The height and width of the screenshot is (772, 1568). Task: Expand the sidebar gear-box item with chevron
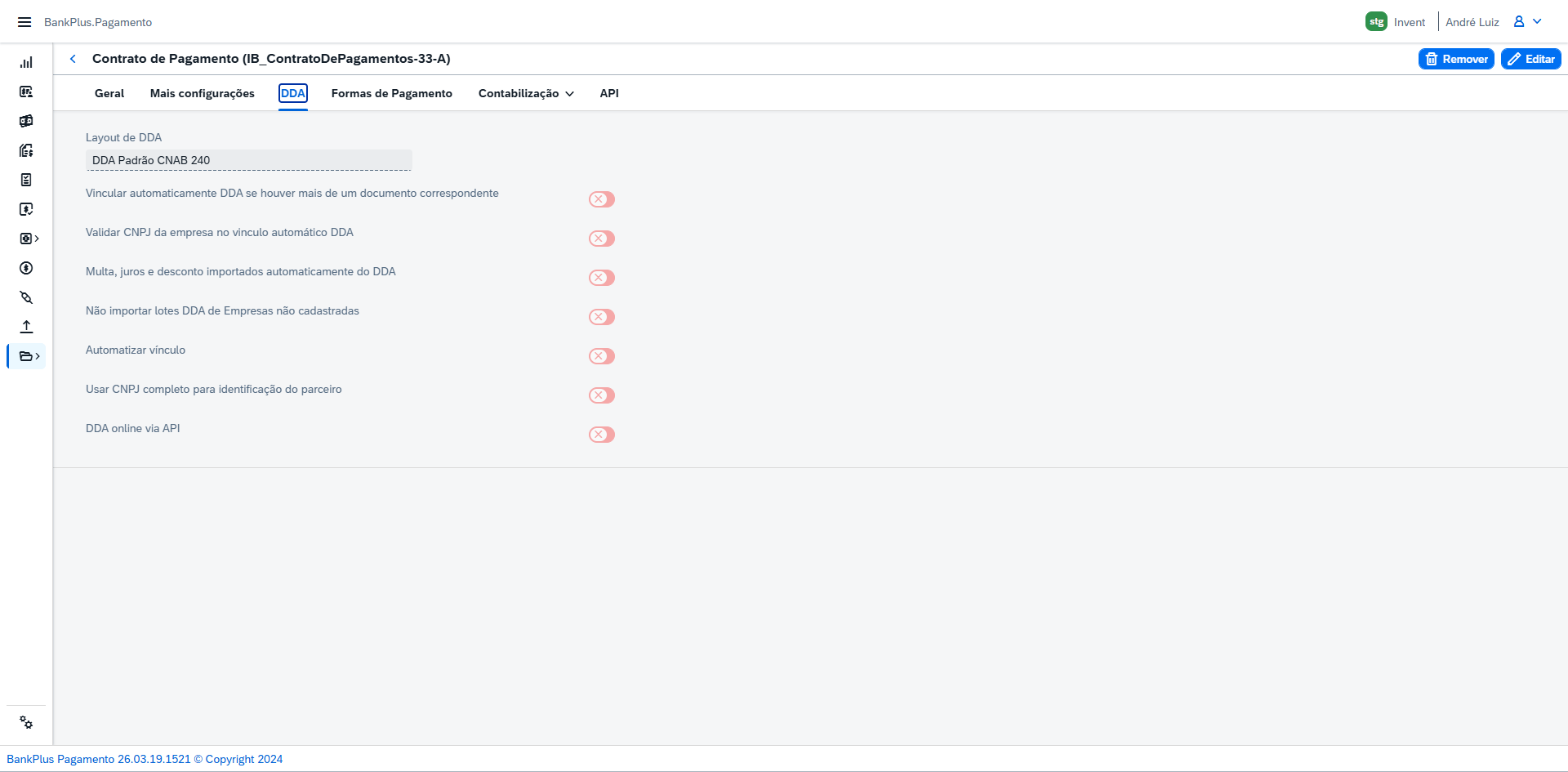coord(30,239)
